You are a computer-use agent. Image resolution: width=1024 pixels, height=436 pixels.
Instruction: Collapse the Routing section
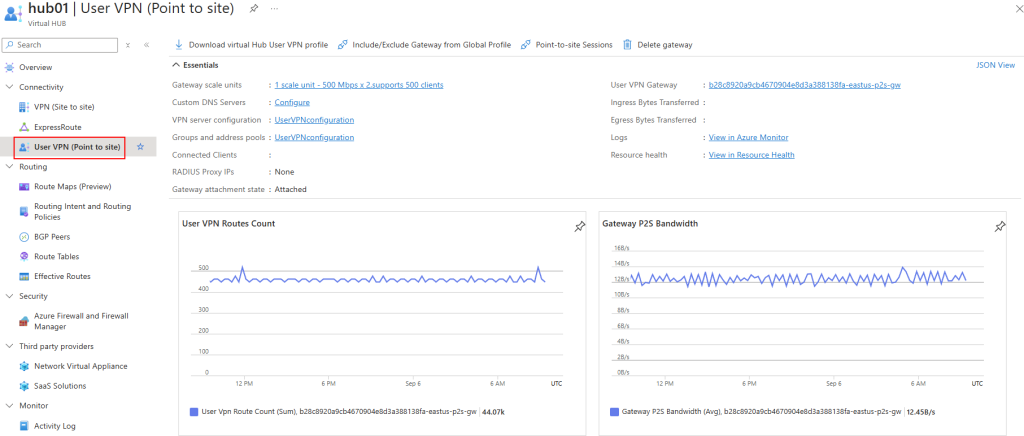tap(9, 167)
